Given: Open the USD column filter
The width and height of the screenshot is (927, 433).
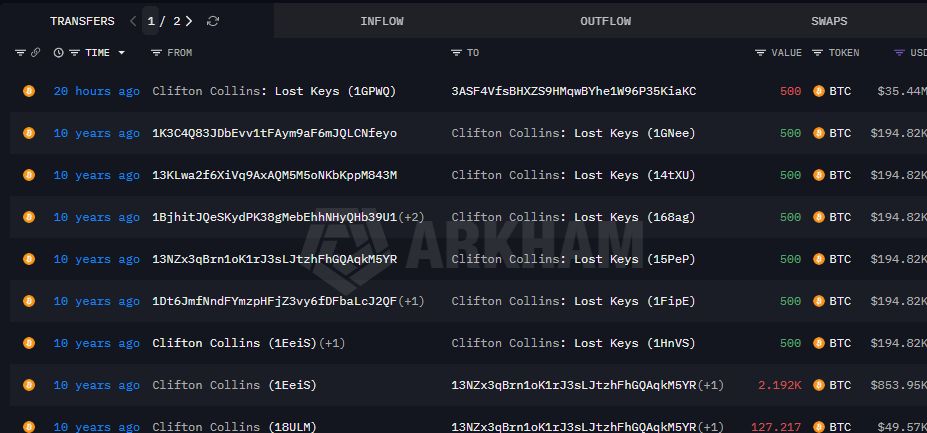Looking at the screenshot, I should point(900,53).
